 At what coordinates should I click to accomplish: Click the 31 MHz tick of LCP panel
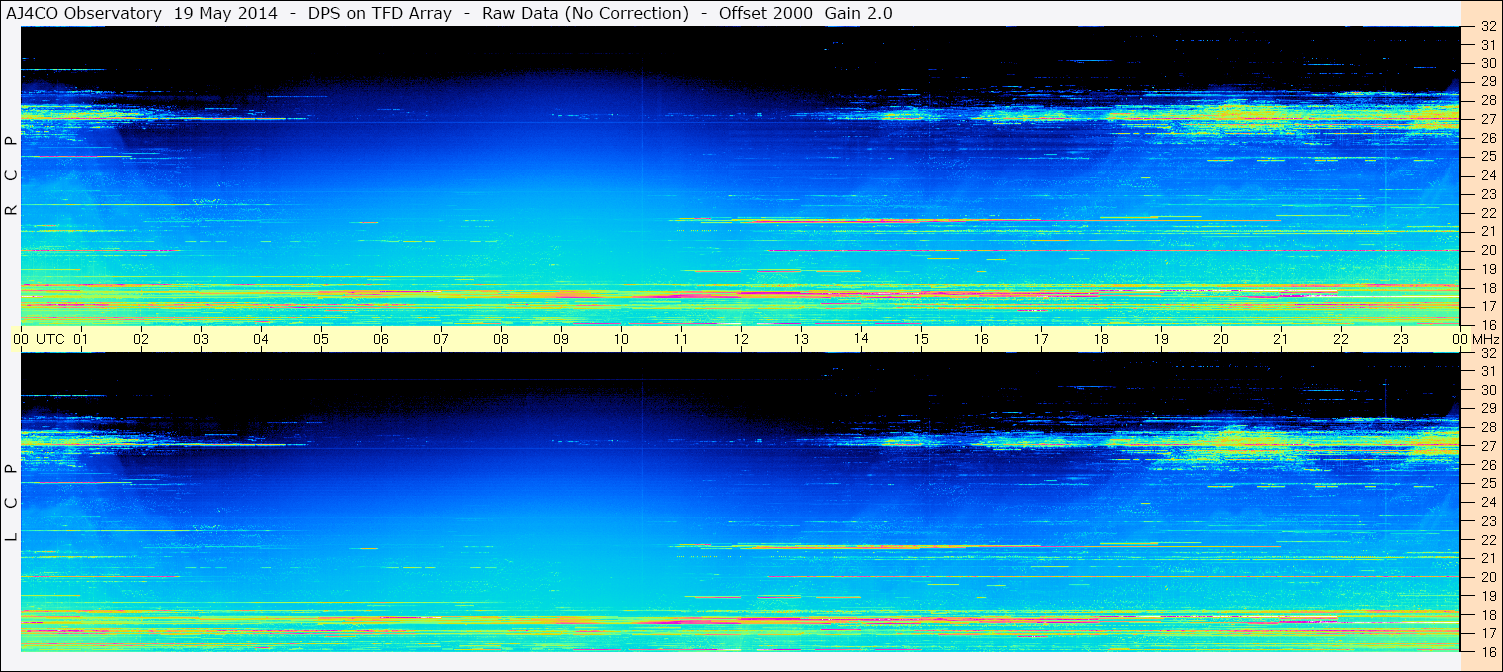click(1488, 371)
